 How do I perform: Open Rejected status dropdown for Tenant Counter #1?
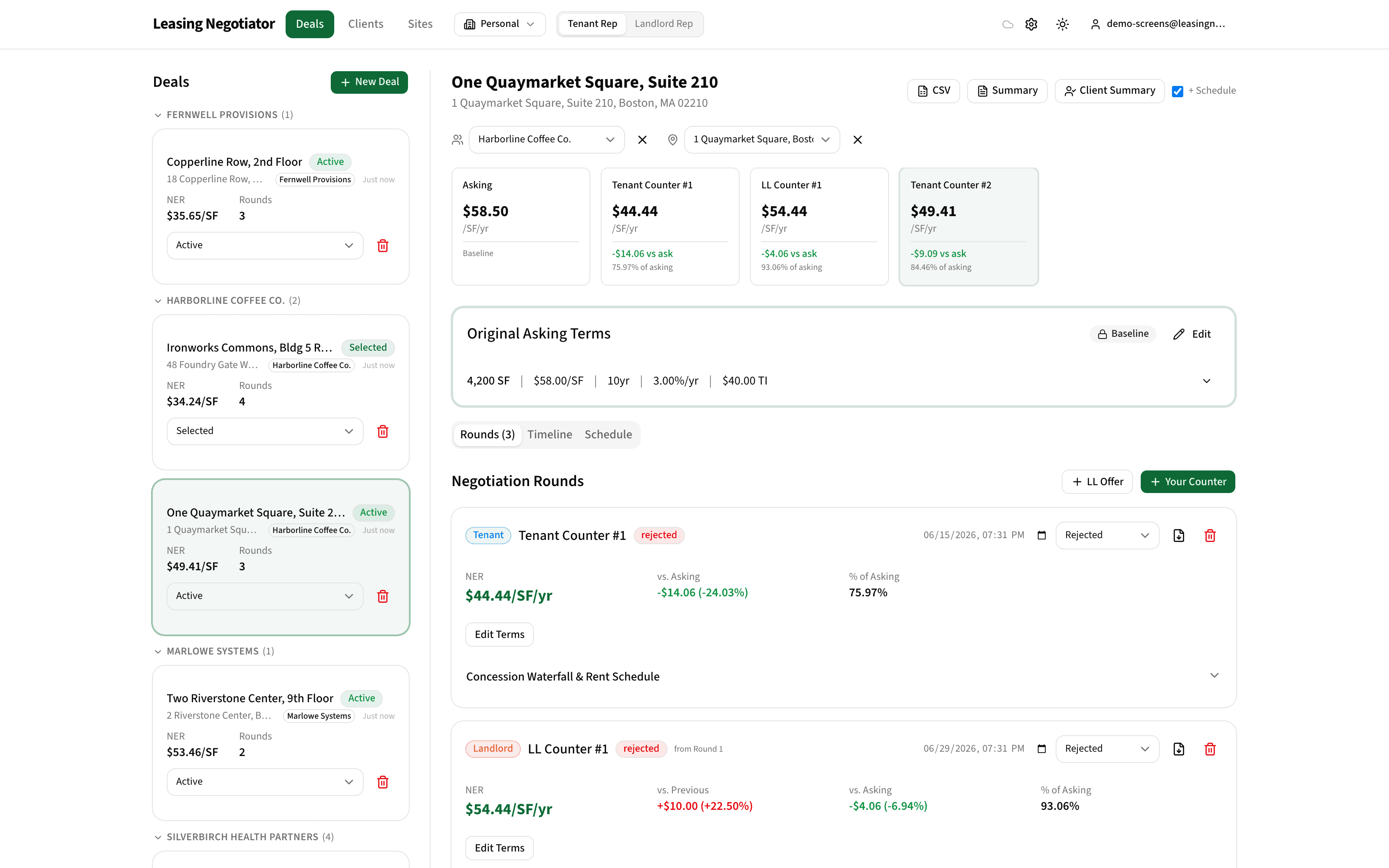(x=1107, y=536)
